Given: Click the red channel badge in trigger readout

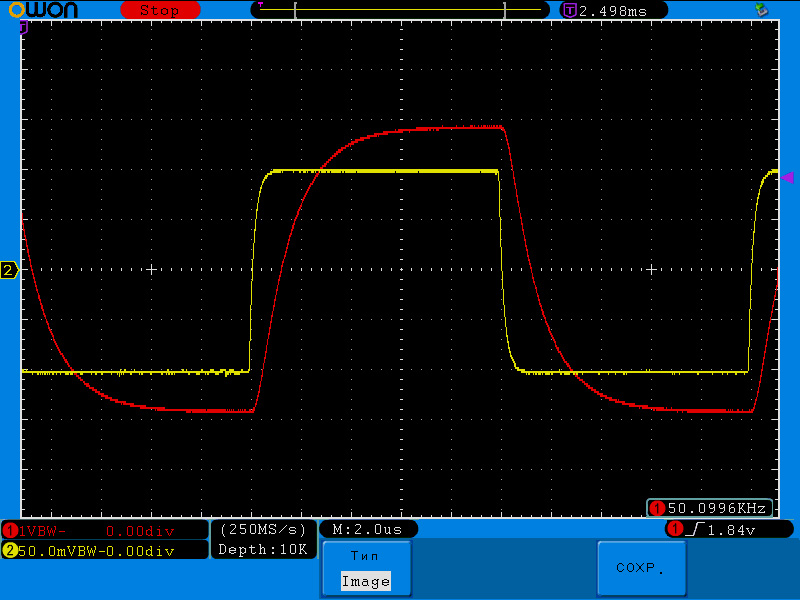Looking at the screenshot, I should (x=676, y=529).
